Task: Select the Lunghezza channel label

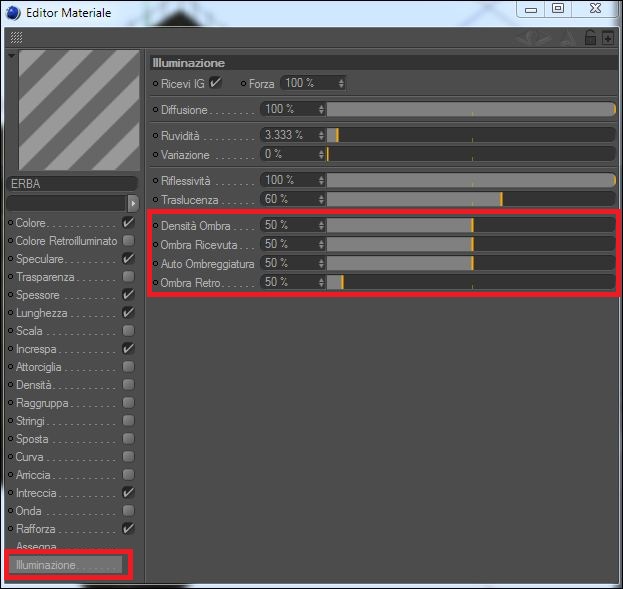Action: point(42,313)
